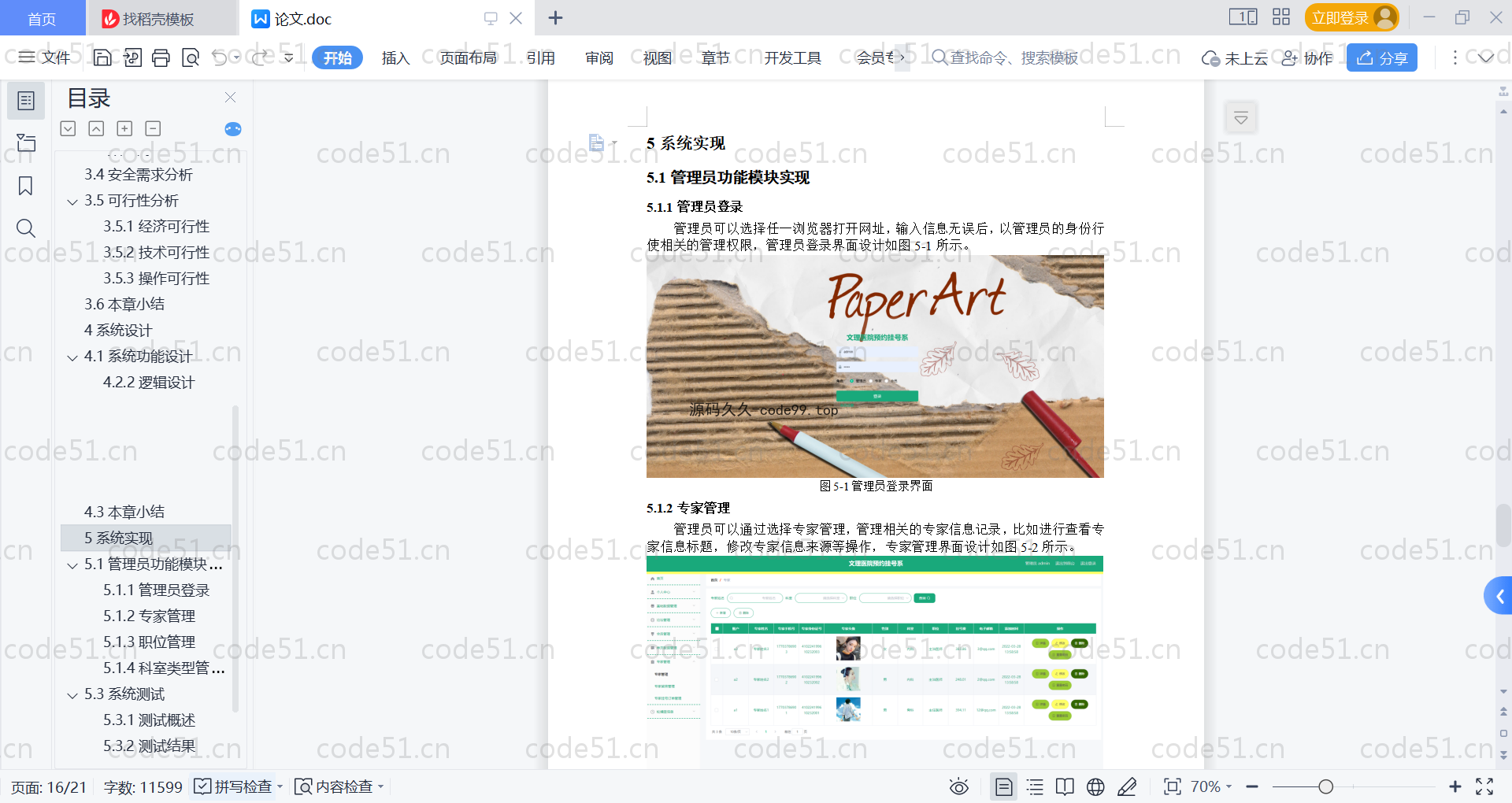This screenshot has height=803, width=1512.
Task: Select the 开始 ribbon tab
Action: pyautogui.click(x=337, y=57)
